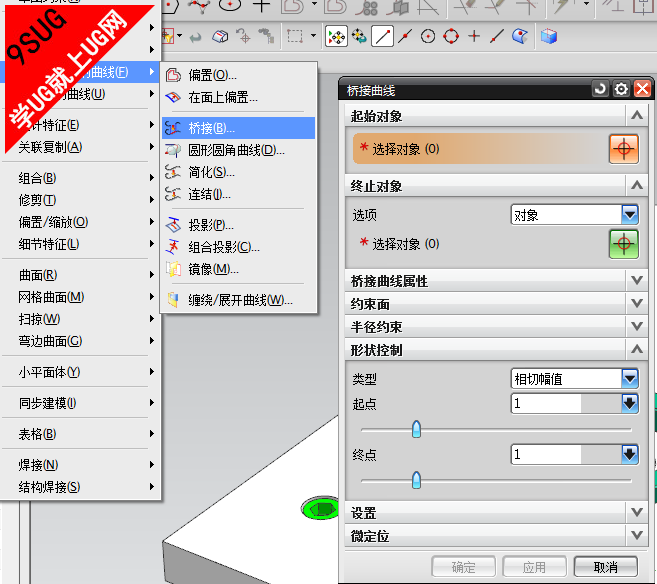Click the Offset in Face icon
The width and height of the screenshot is (657, 584).
pyautogui.click(x=173, y=98)
